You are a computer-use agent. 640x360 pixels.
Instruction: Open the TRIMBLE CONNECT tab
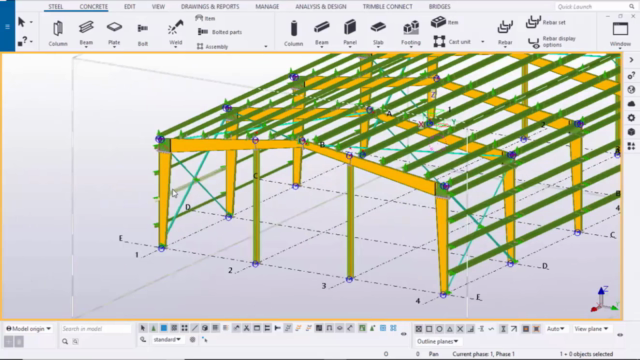387,7
